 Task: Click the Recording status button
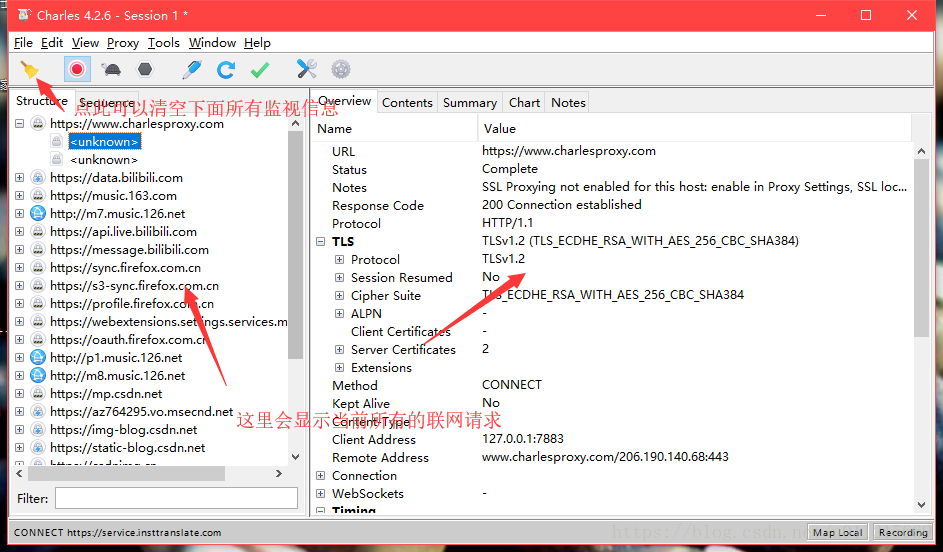[903, 532]
